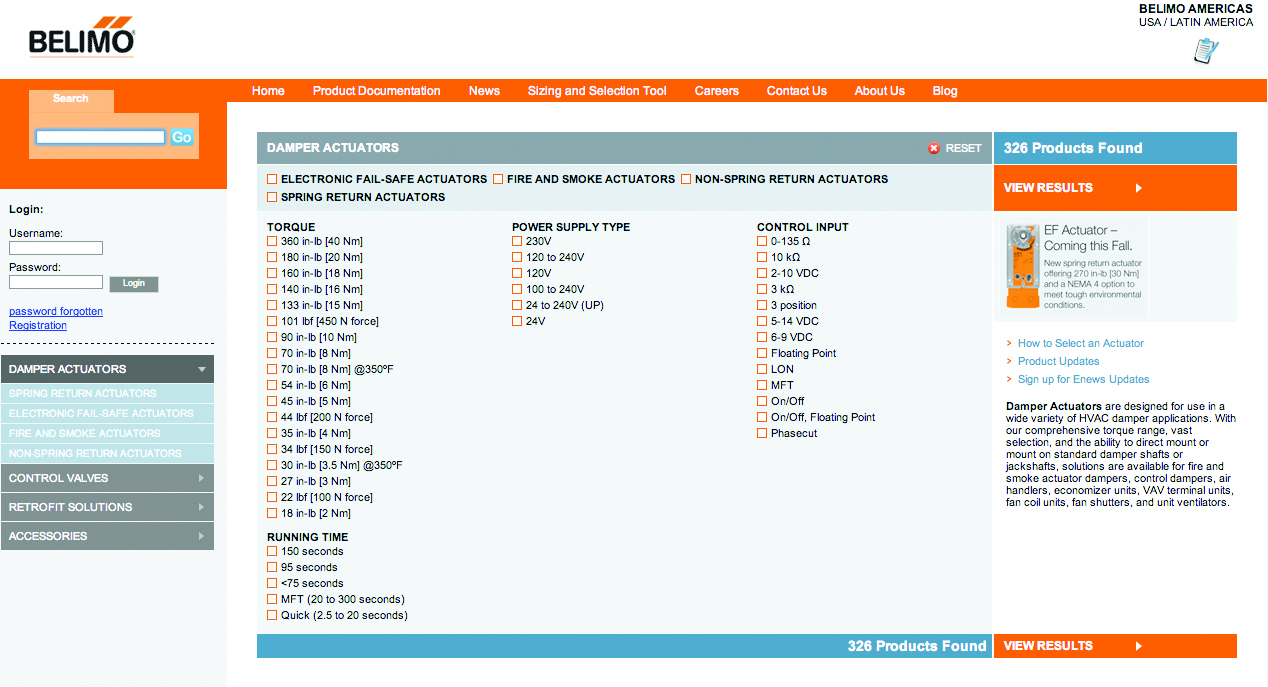The height and width of the screenshot is (687, 1268).
Task: Expand the Retrofit Solutions sidebar menu
Action: point(107,507)
